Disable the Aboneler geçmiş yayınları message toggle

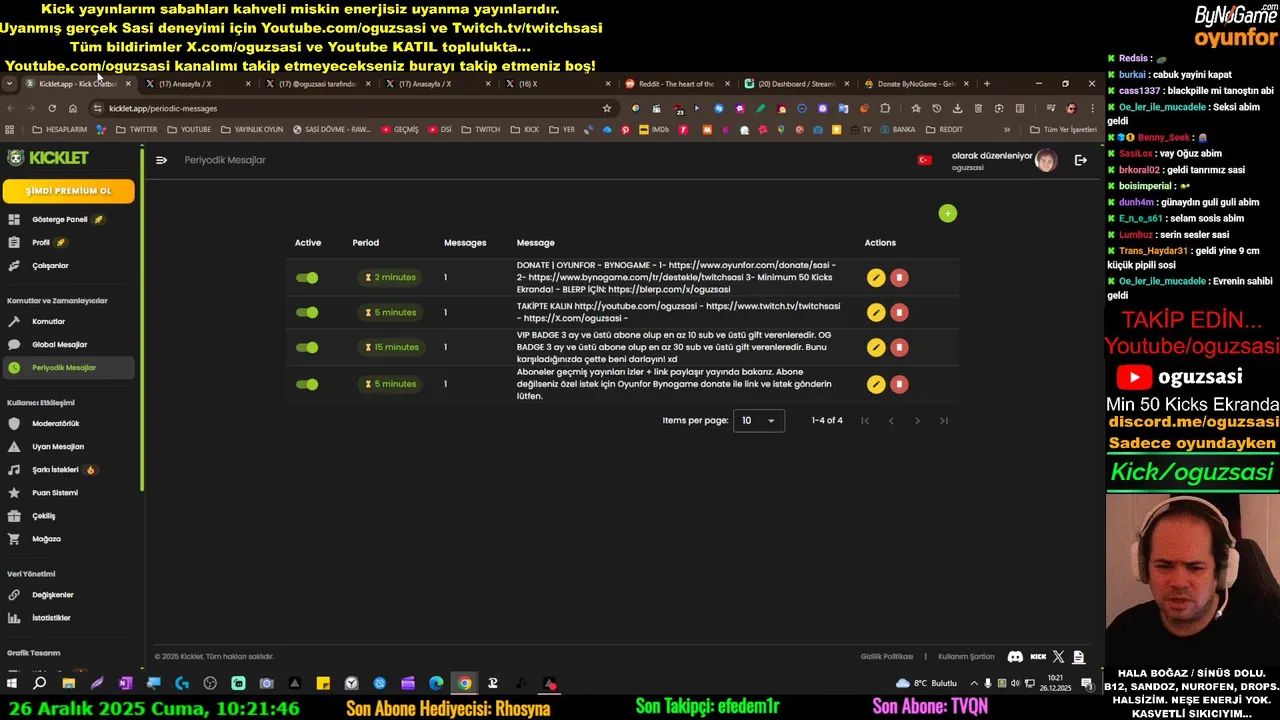pos(307,384)
